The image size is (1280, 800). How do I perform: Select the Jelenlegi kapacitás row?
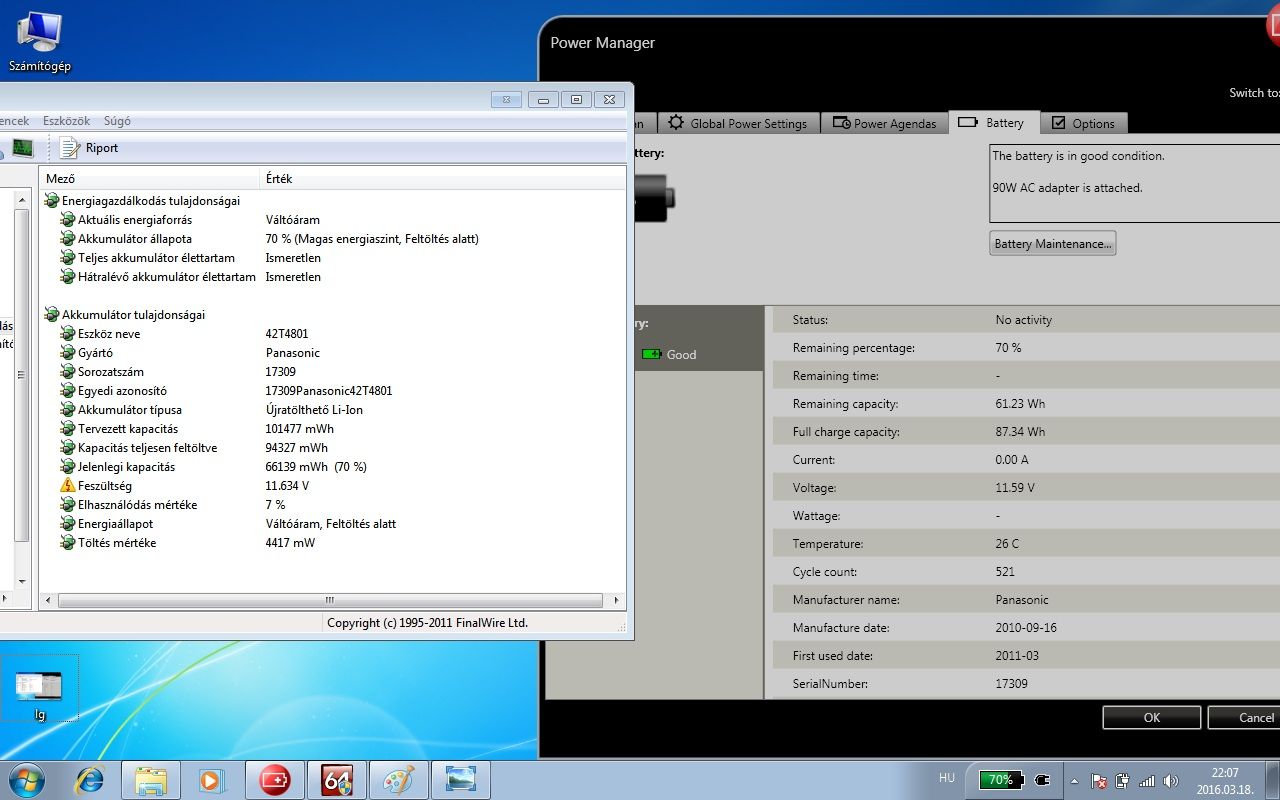(333, 467)
